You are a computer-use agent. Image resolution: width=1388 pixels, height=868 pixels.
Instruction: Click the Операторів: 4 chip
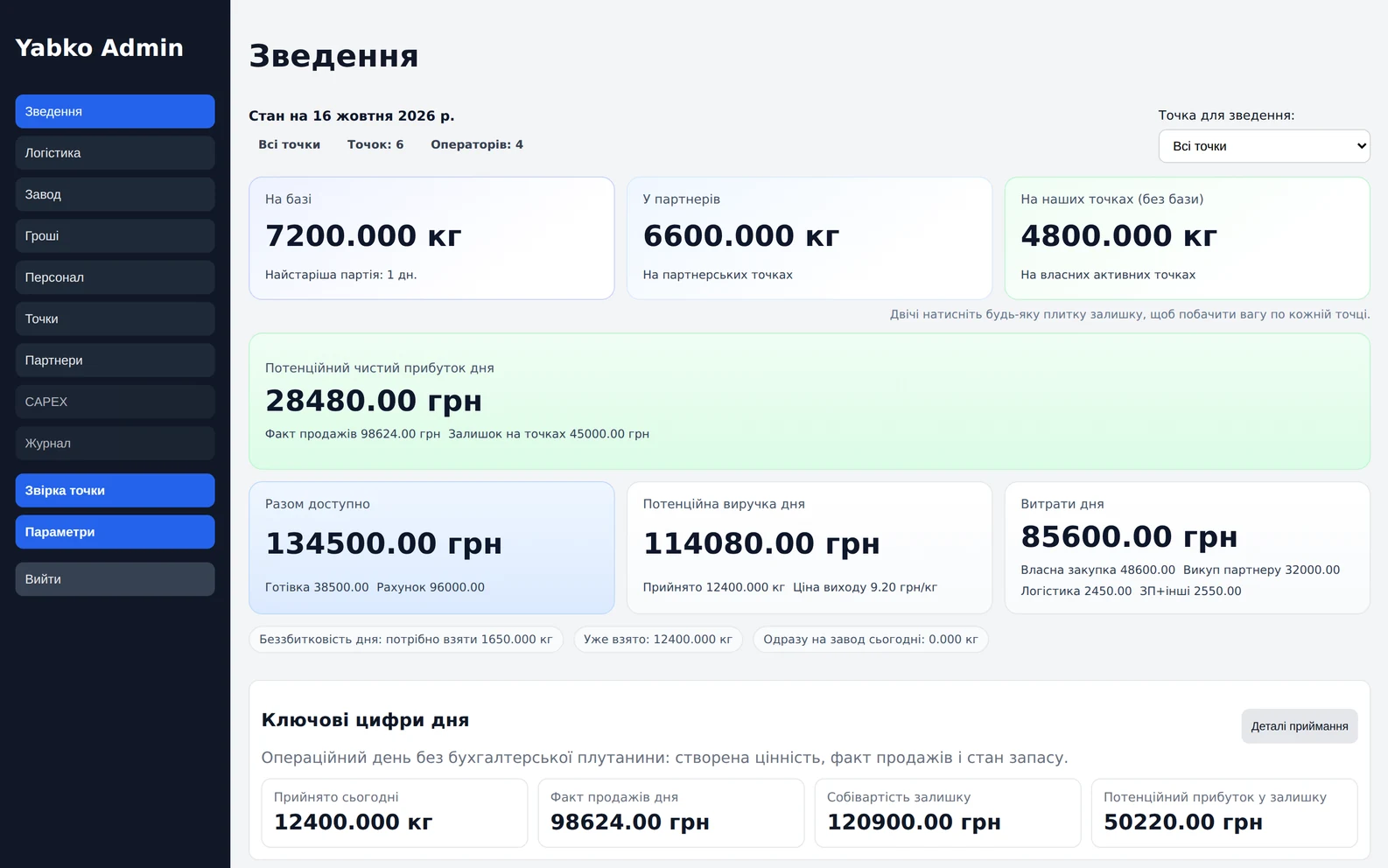pos(477,144)
